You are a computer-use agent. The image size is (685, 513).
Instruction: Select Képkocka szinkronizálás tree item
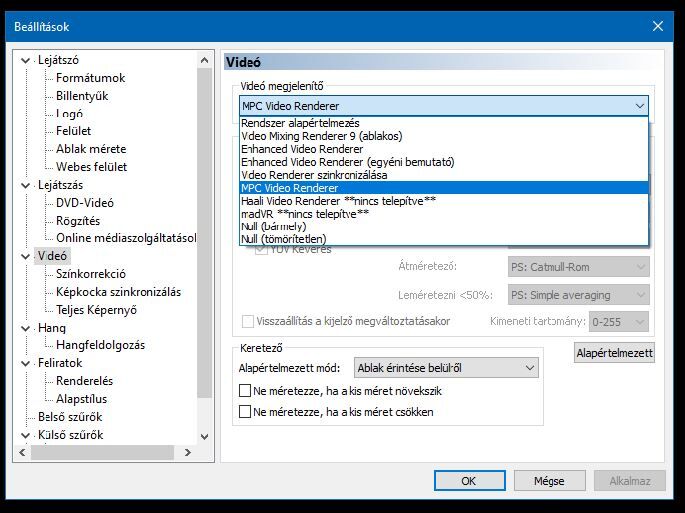118,292
